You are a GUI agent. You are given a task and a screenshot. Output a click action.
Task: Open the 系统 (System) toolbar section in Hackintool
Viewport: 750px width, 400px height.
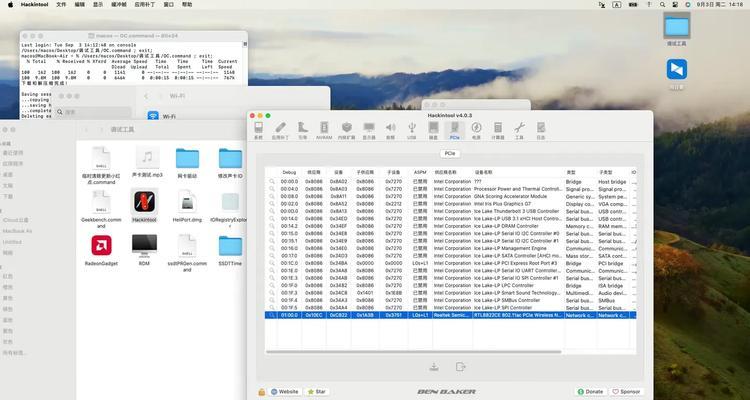click(258, 130)
